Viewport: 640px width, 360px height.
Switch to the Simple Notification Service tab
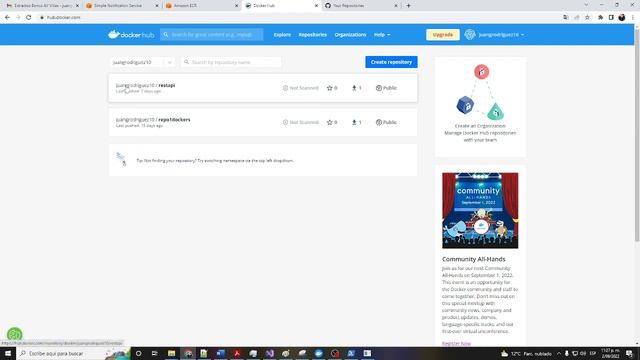(x=122, y=6)
